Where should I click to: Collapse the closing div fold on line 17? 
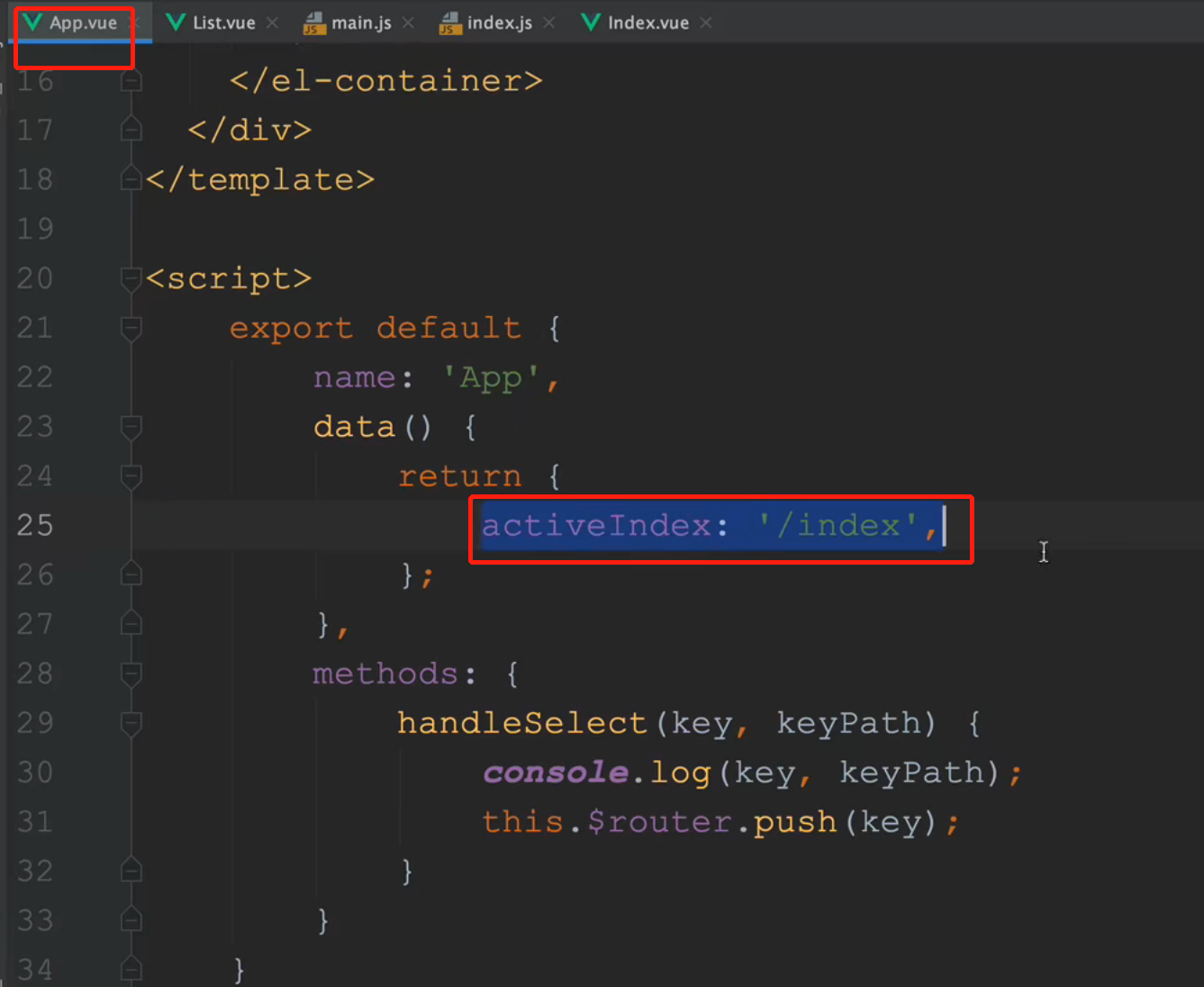coord(131,130)
